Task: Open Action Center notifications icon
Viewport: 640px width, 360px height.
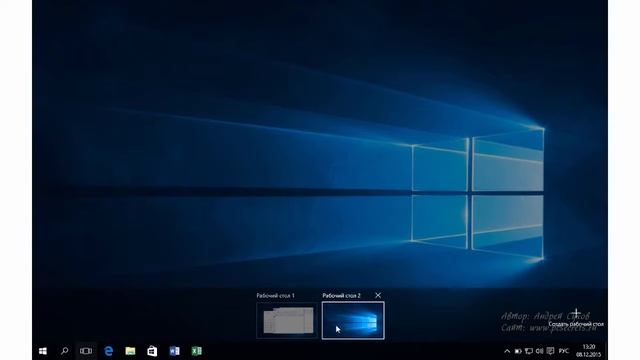Action: (550, 351)
